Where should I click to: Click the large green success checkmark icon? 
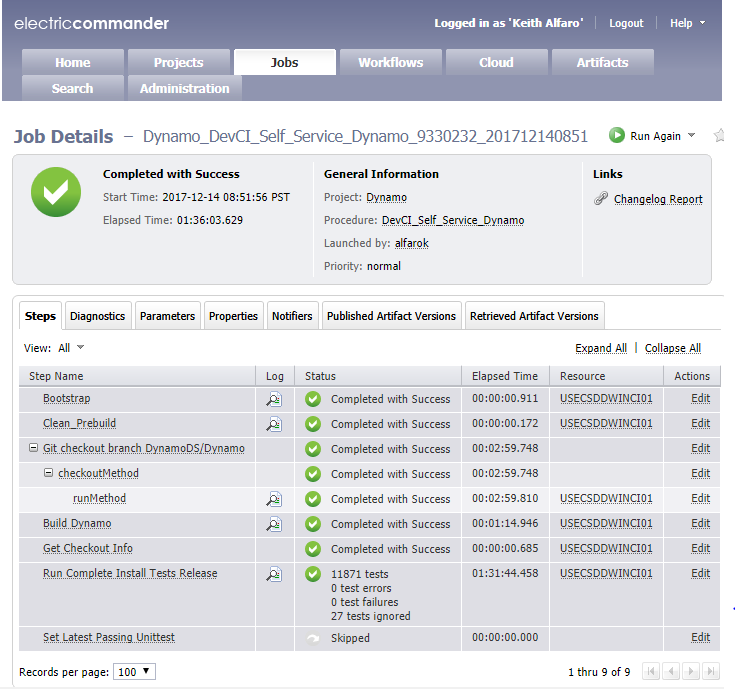[56, 192]
